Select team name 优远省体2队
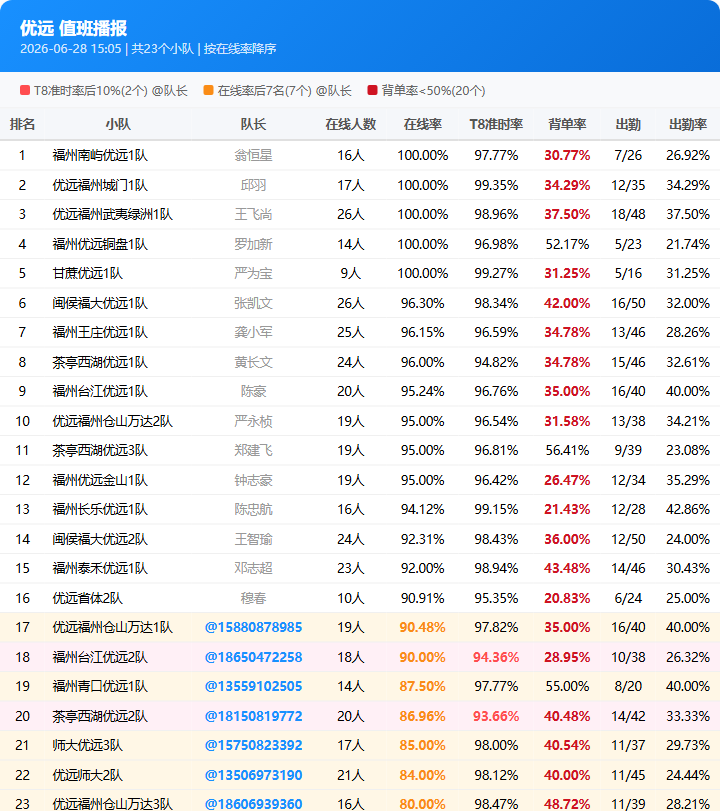 pyautogui.click(x=87, y=598)
